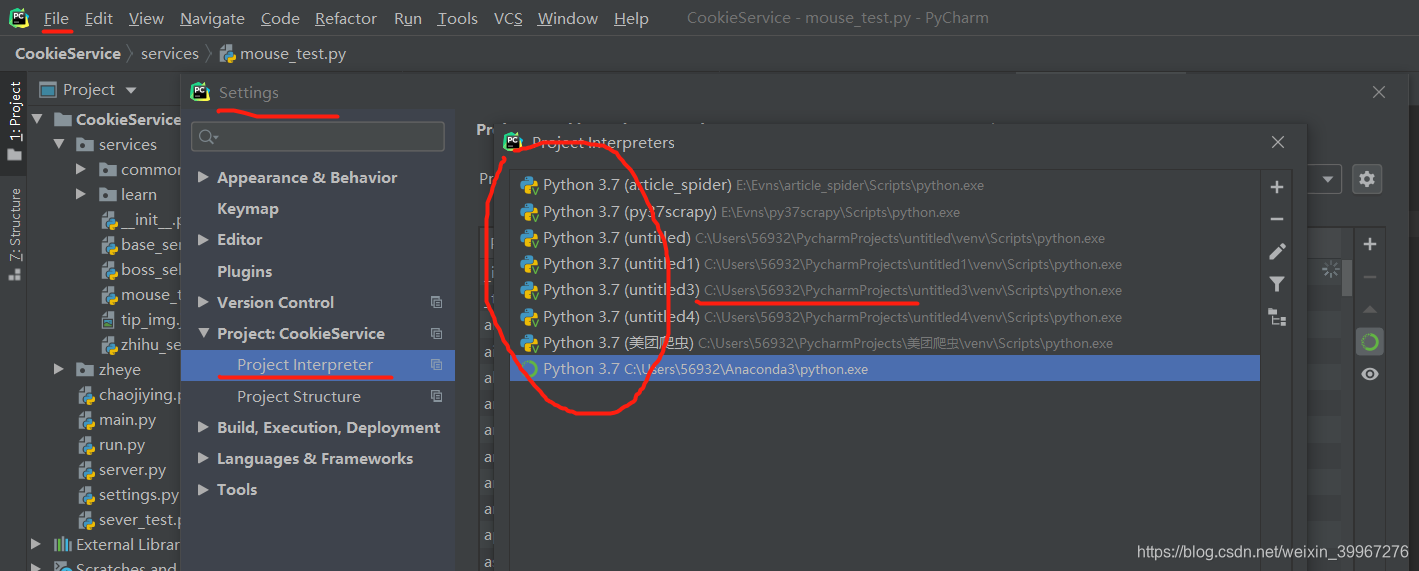Viewport: 1419px width, 571px height.
Task: Collapse the services folder in project tree
Action: pos(61,144)
